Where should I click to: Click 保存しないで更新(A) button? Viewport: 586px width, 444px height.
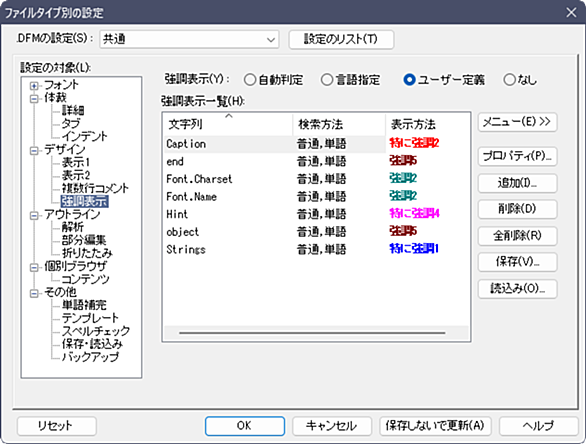(435, 426)
